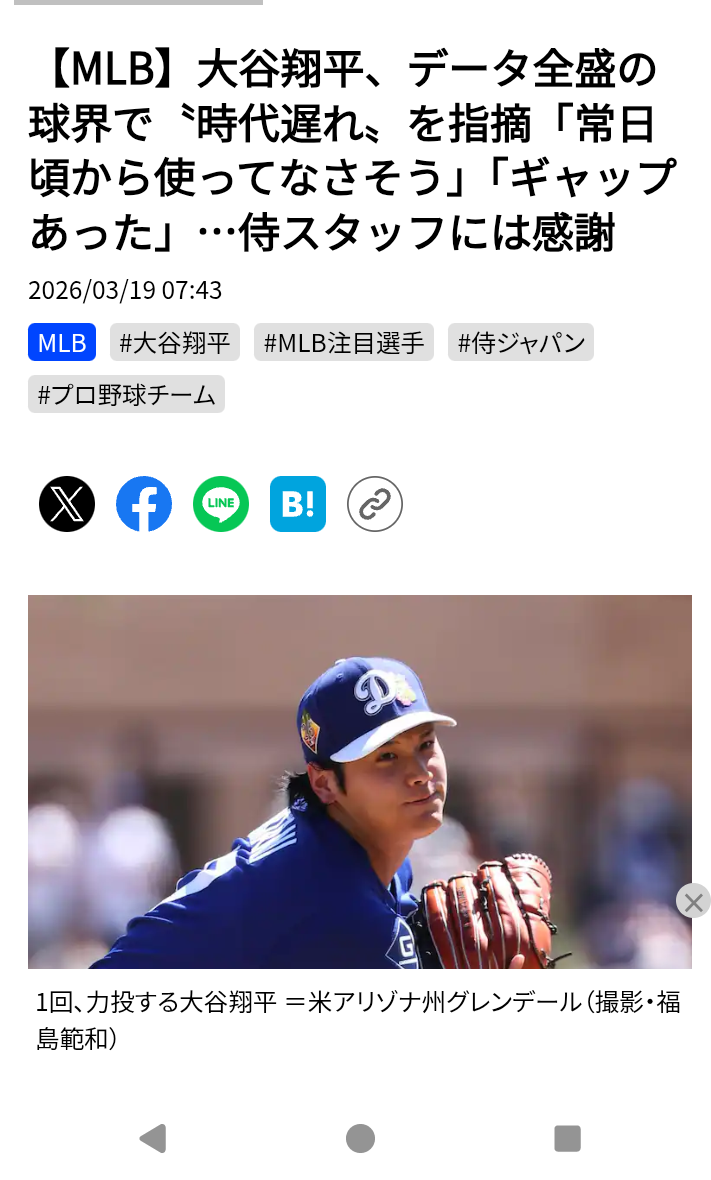The width and height of the screenshot is (711, 1180).
Task: Tap the Android back triangle
Action: coord(153,1139)
